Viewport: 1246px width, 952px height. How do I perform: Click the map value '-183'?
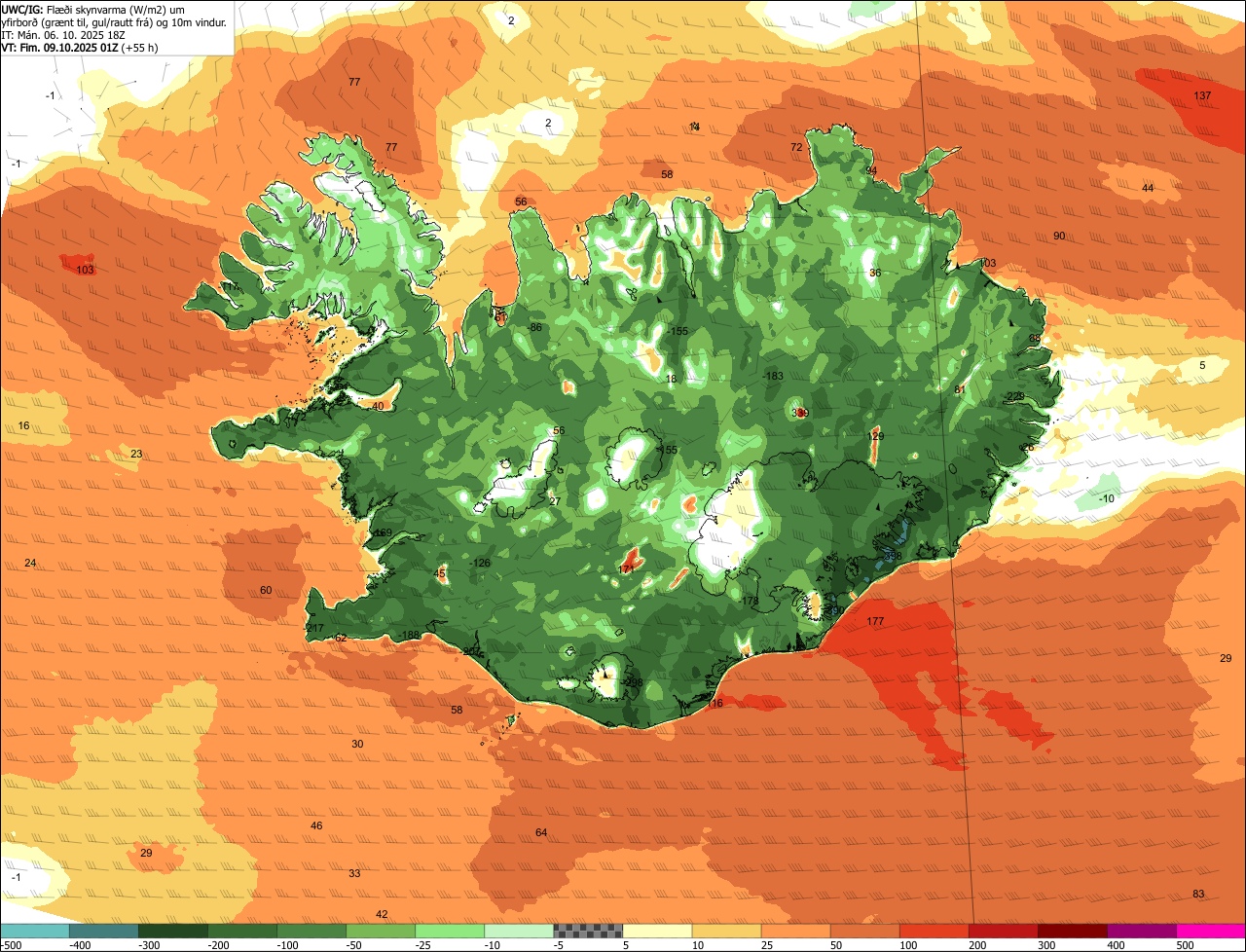point(774,376)
